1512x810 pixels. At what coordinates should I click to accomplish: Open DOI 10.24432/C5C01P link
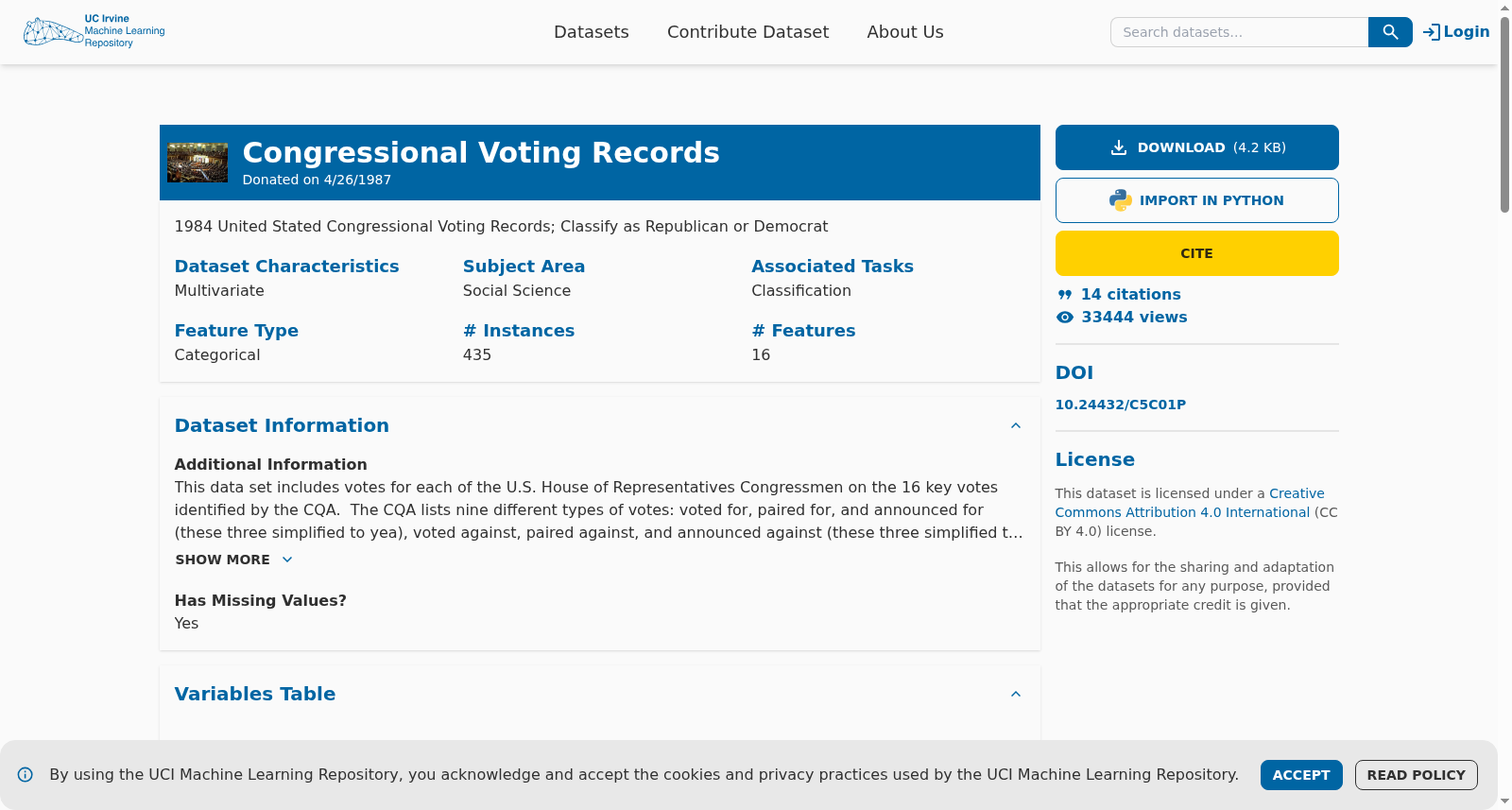(x=1121, y=405)
